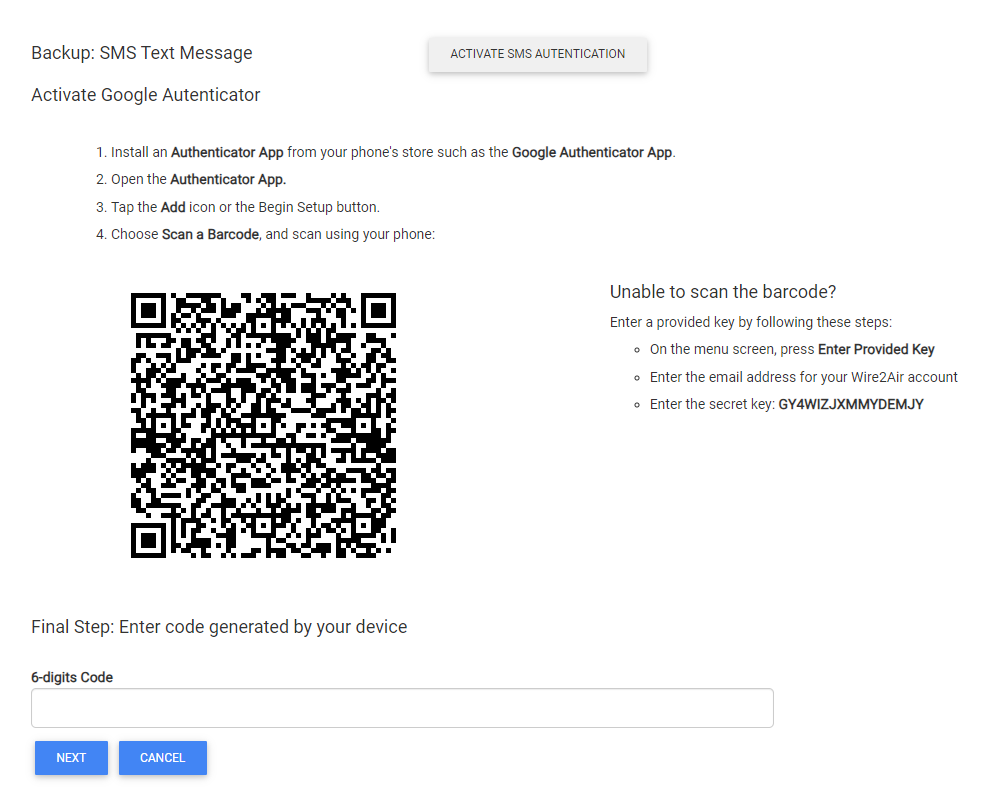The width and height of the screenshot is (989, 793).
Task: Click 'Final Step: Enter code generated' heading
Action: pos(219,627)
